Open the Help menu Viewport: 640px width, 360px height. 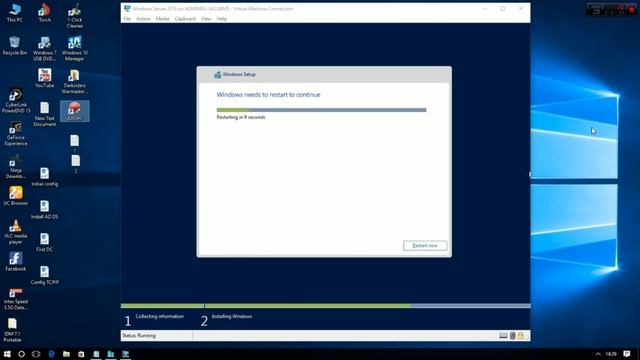pyautogui.click(x=222, y=19)
